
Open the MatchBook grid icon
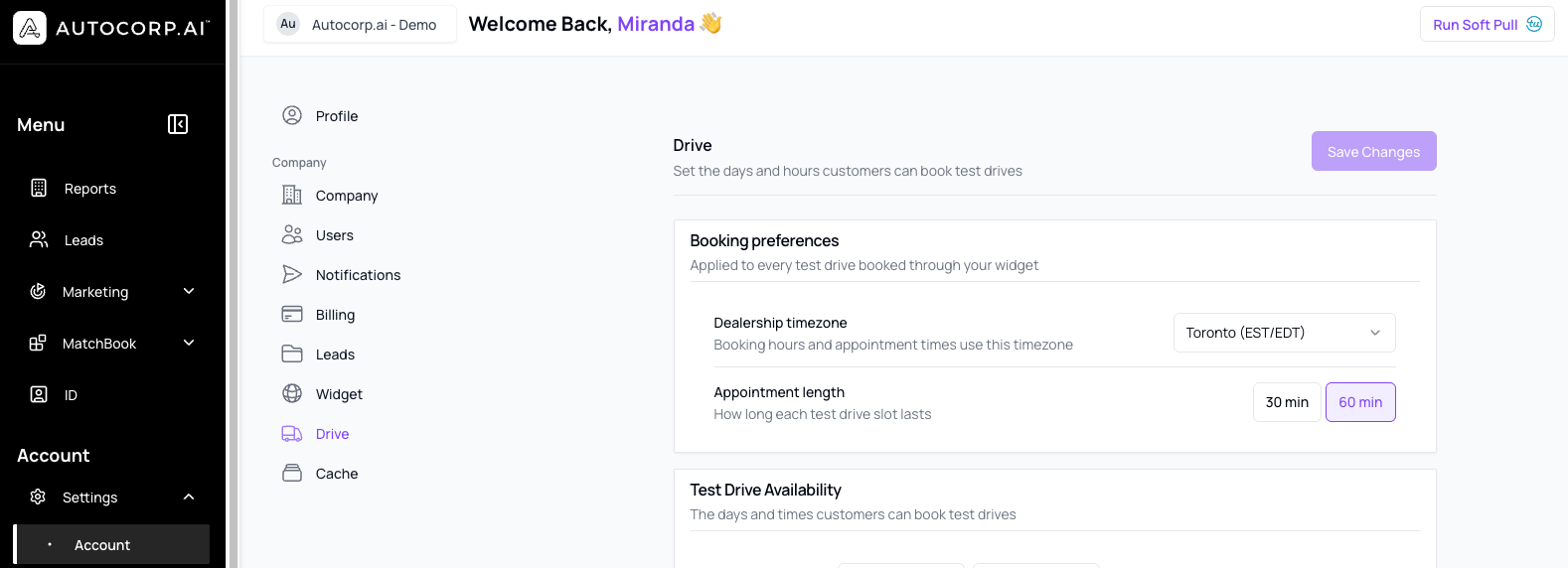coord(38,343)
